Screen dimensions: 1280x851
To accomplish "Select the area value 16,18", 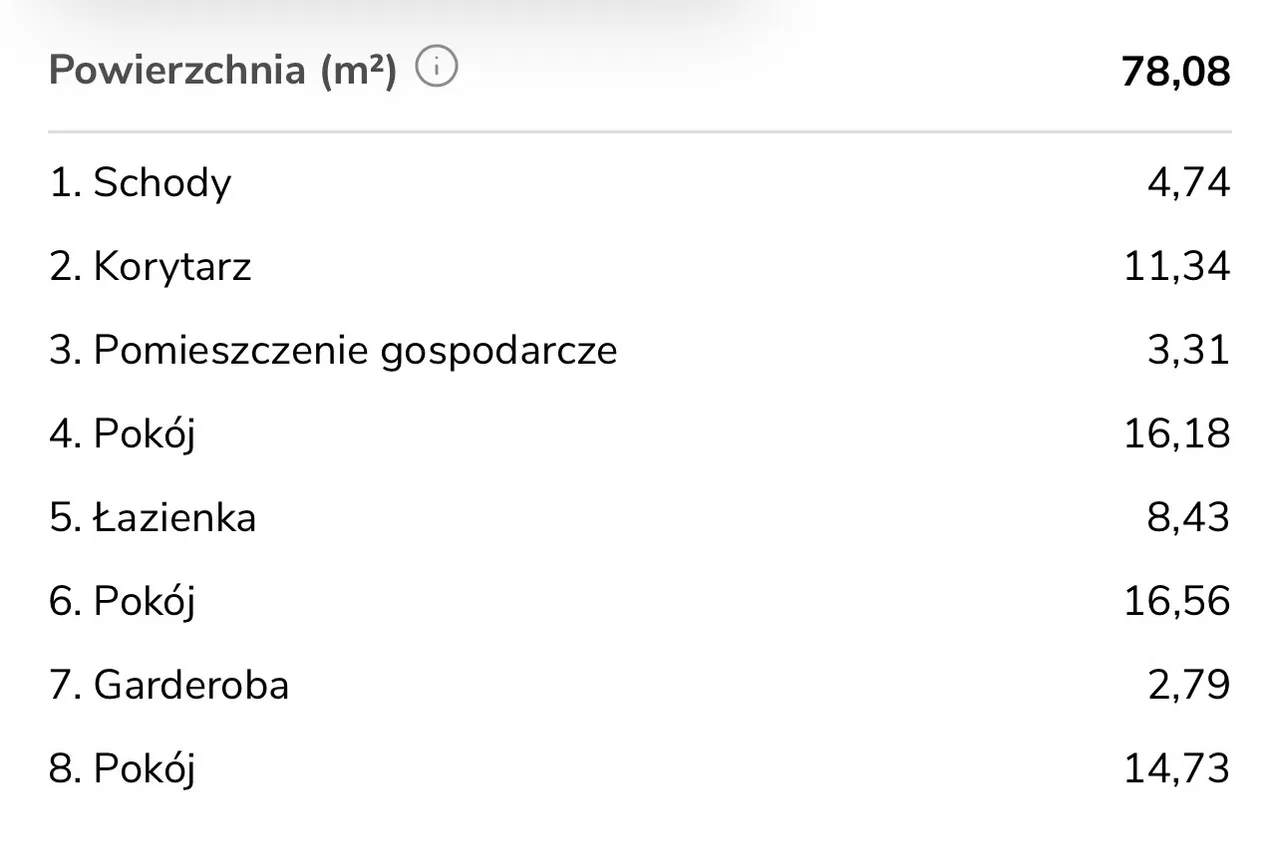I will click(1177, 435).
